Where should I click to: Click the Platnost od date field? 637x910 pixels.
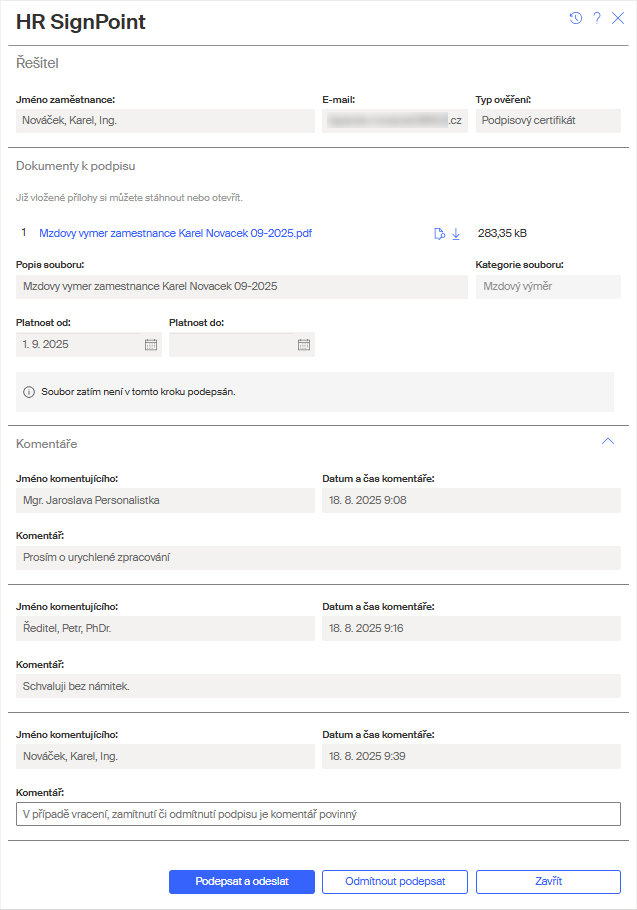[x=80, y=344]
